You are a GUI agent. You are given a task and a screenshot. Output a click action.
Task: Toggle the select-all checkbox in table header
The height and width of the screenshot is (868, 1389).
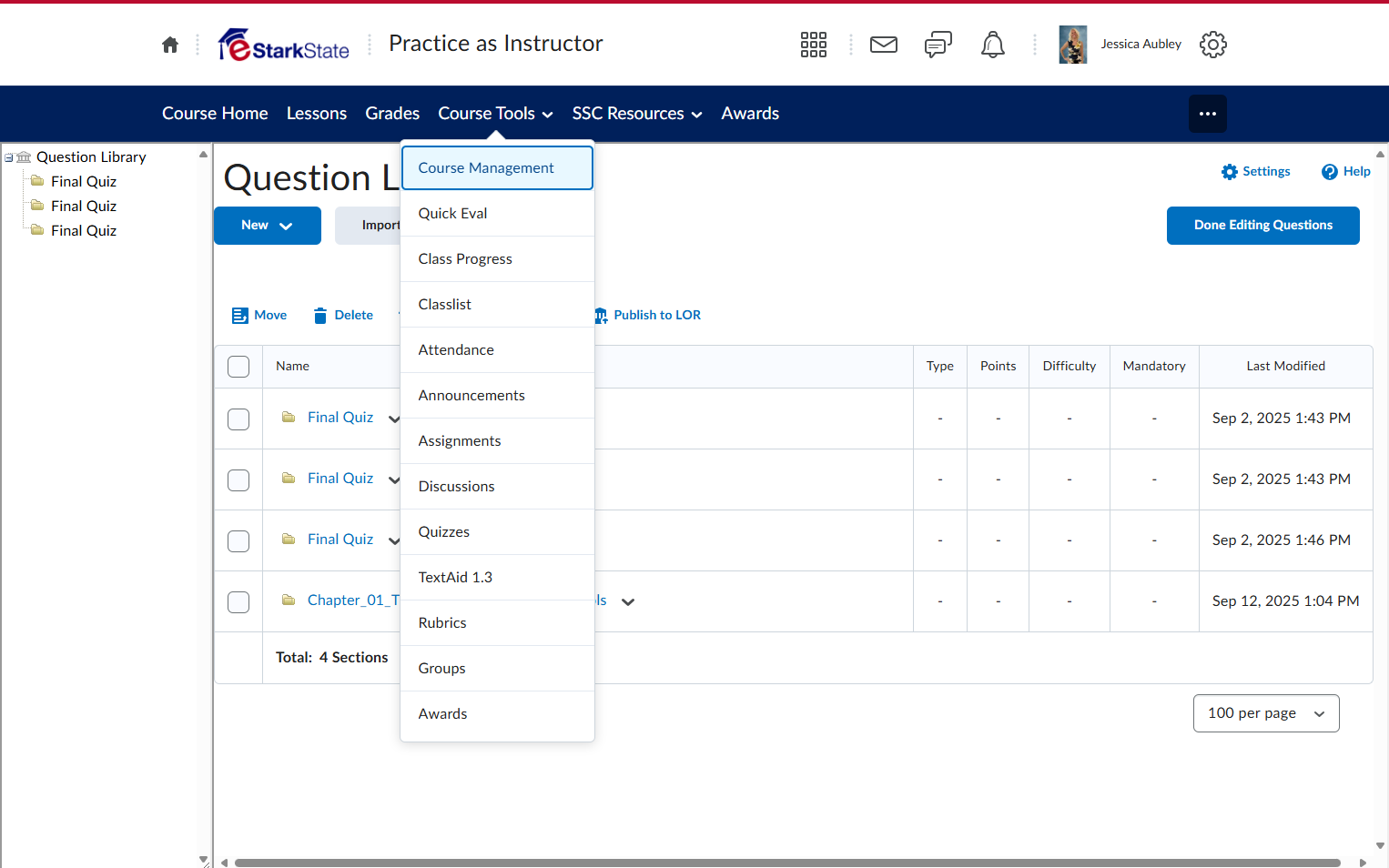(238, 367)
